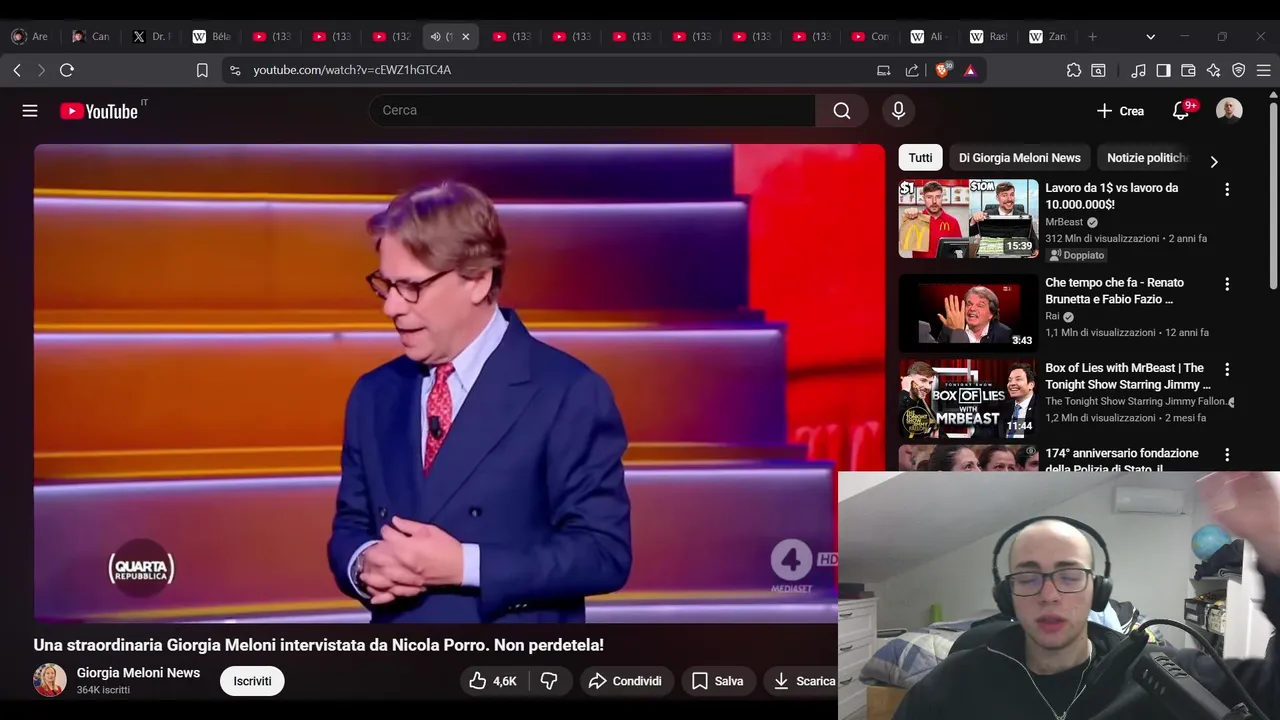Switch to the tab labeled Con
Image resolution: width=1280 pixels, height=720 pixels.
pos(870,37)
